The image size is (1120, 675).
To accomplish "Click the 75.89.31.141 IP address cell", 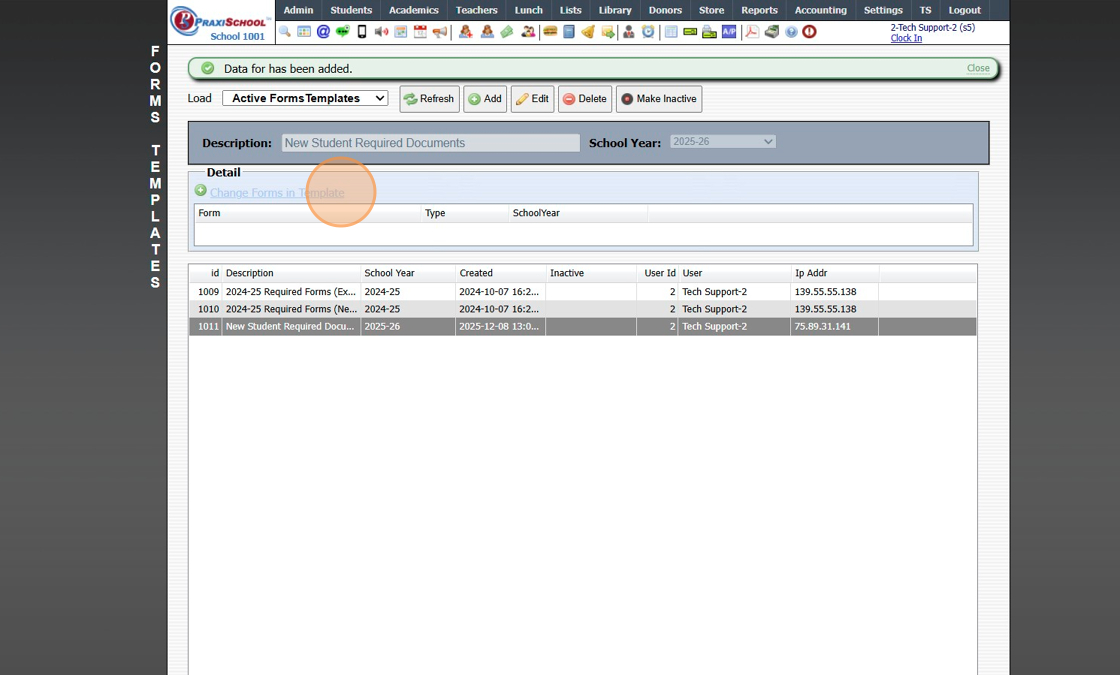I will 834,326.
